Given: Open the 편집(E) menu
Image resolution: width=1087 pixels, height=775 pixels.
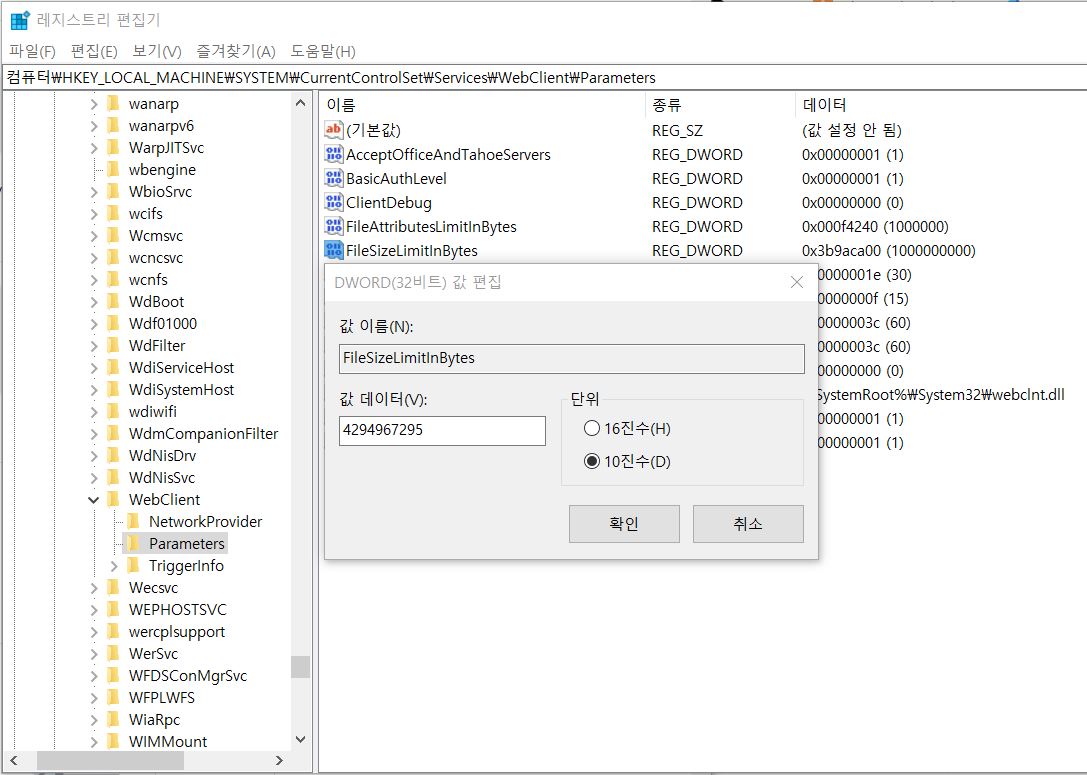Looking at the screenshot, I should click(94, 51).
